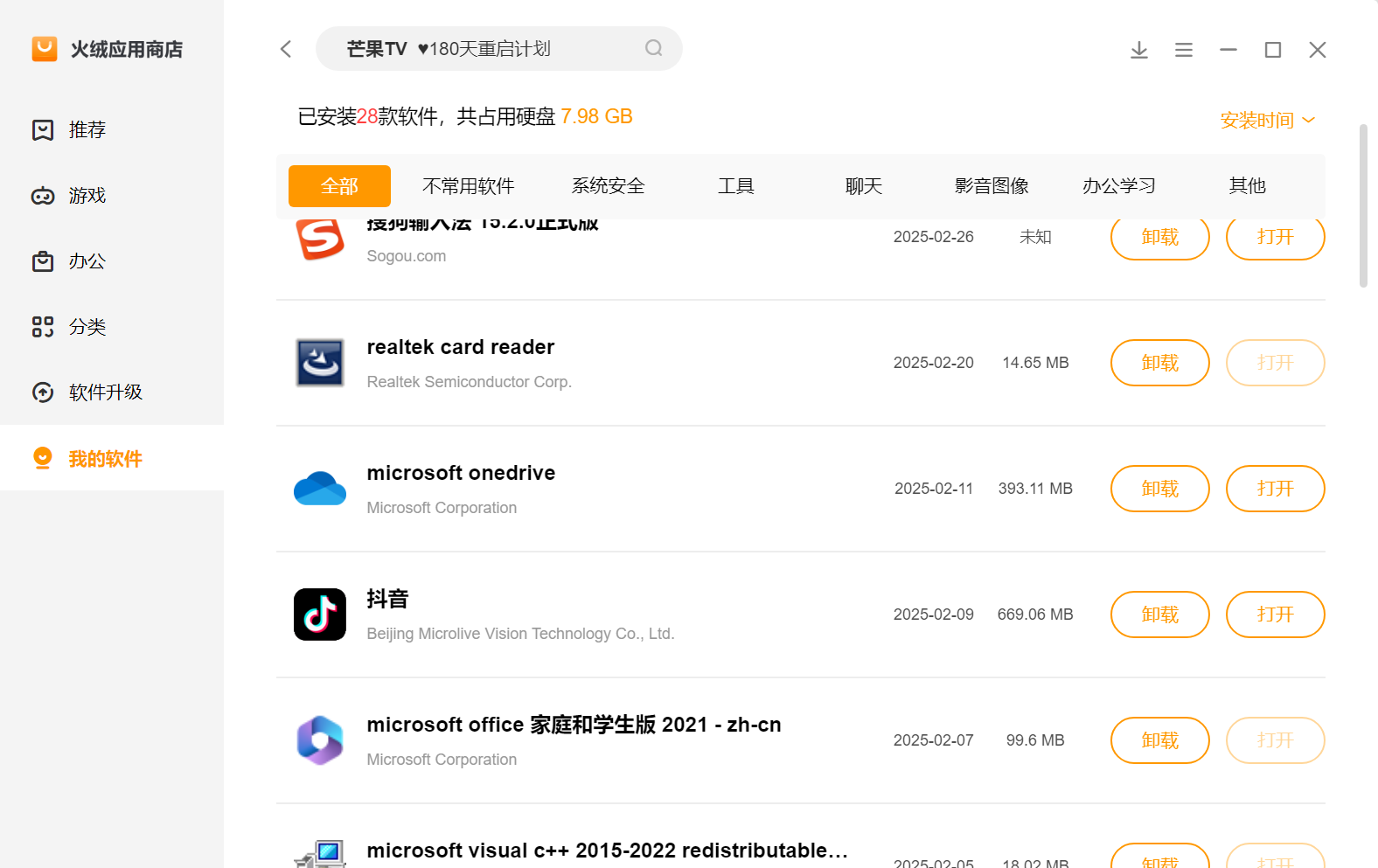Viewport: 1378px width, 868px height.
Task: Click the microsoft office 家庭和学生版 title
Action: [574, 725]
